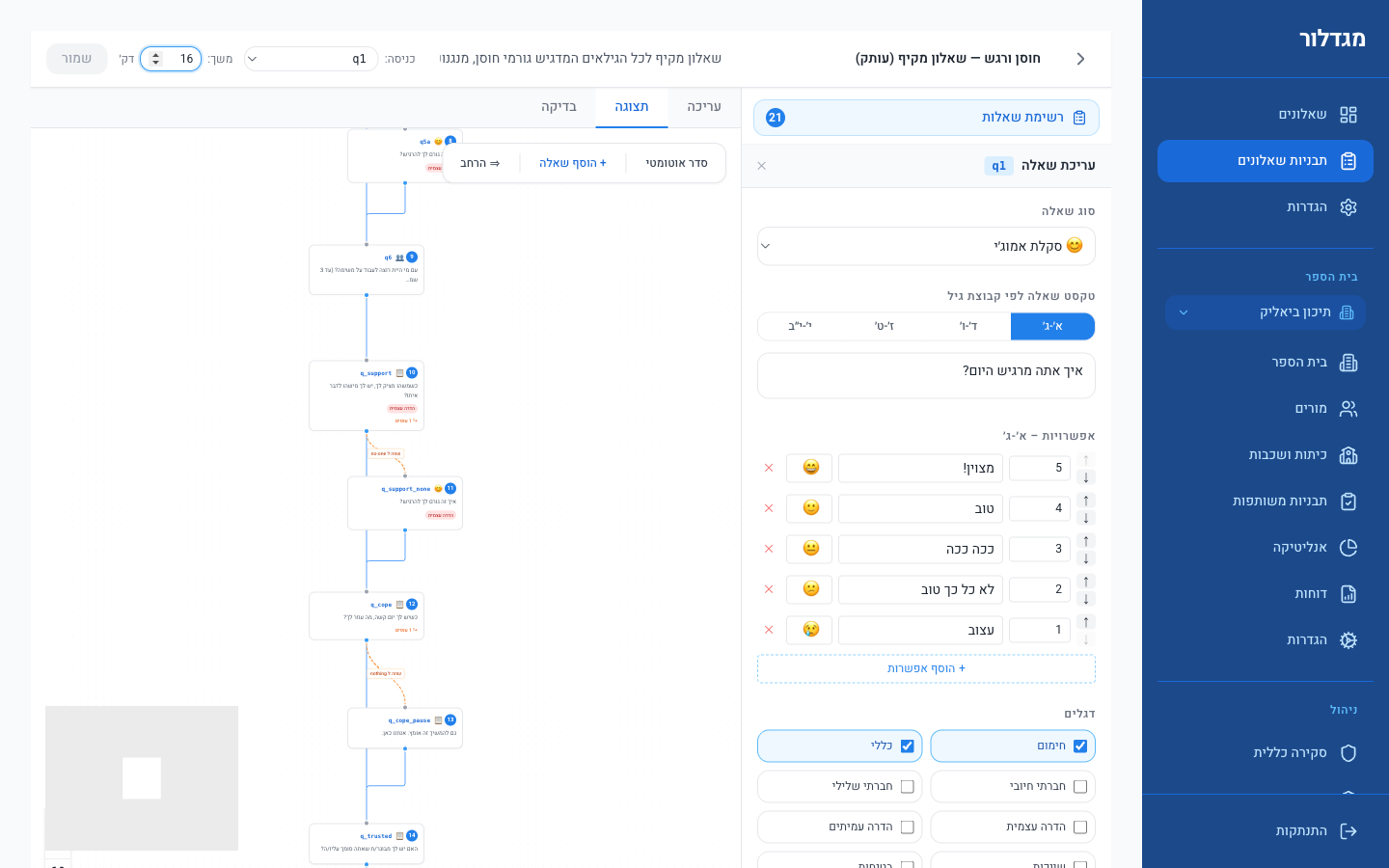Go to מורים users icon
The width and height of the screenshot is (1389, 868).
click(x=1348, y=409)
